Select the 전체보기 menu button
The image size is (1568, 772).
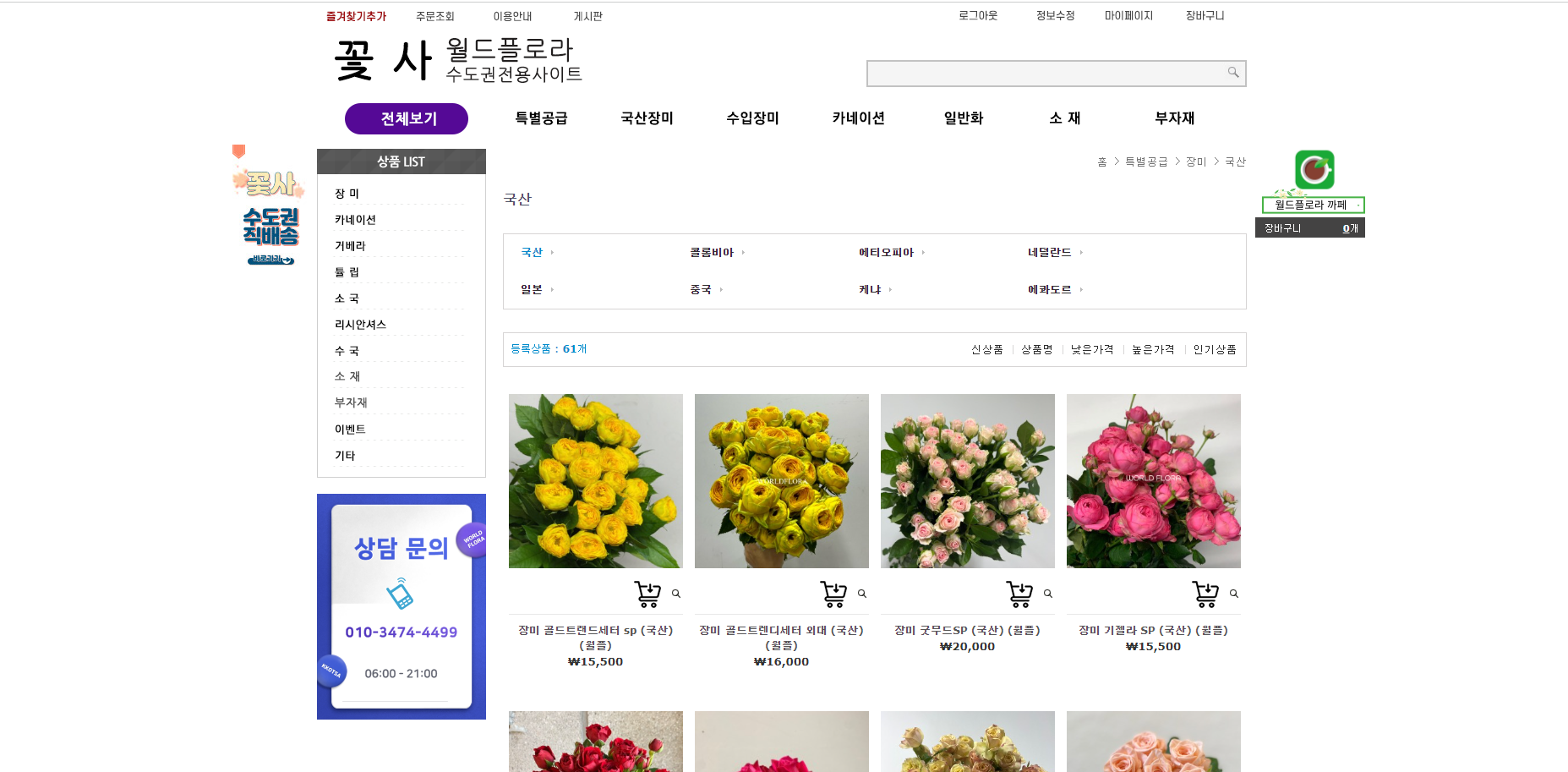pyautogui.click(x=407, y=118)
